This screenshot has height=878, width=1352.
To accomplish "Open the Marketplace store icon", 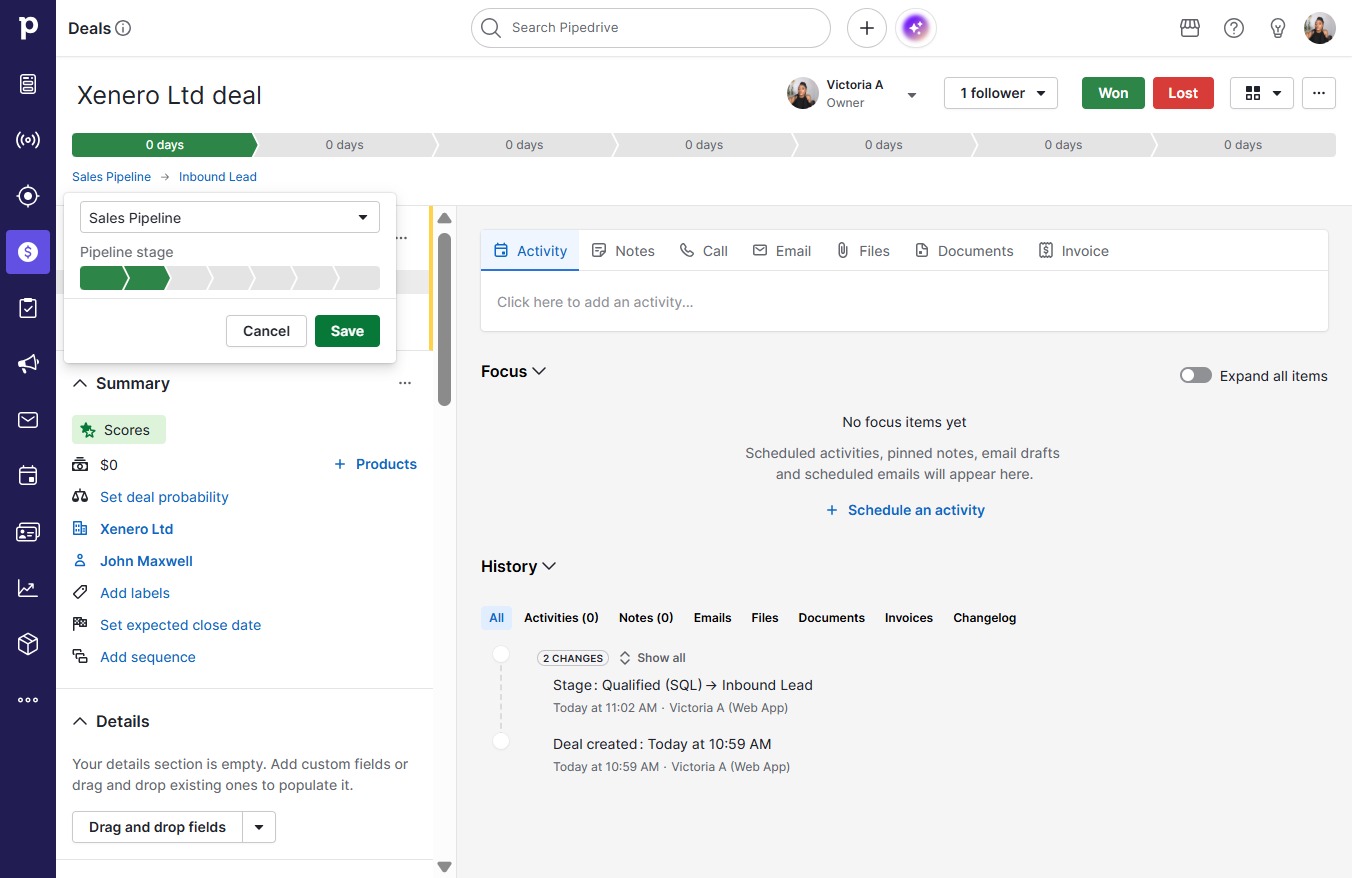I will click(x=1190, y=28).
